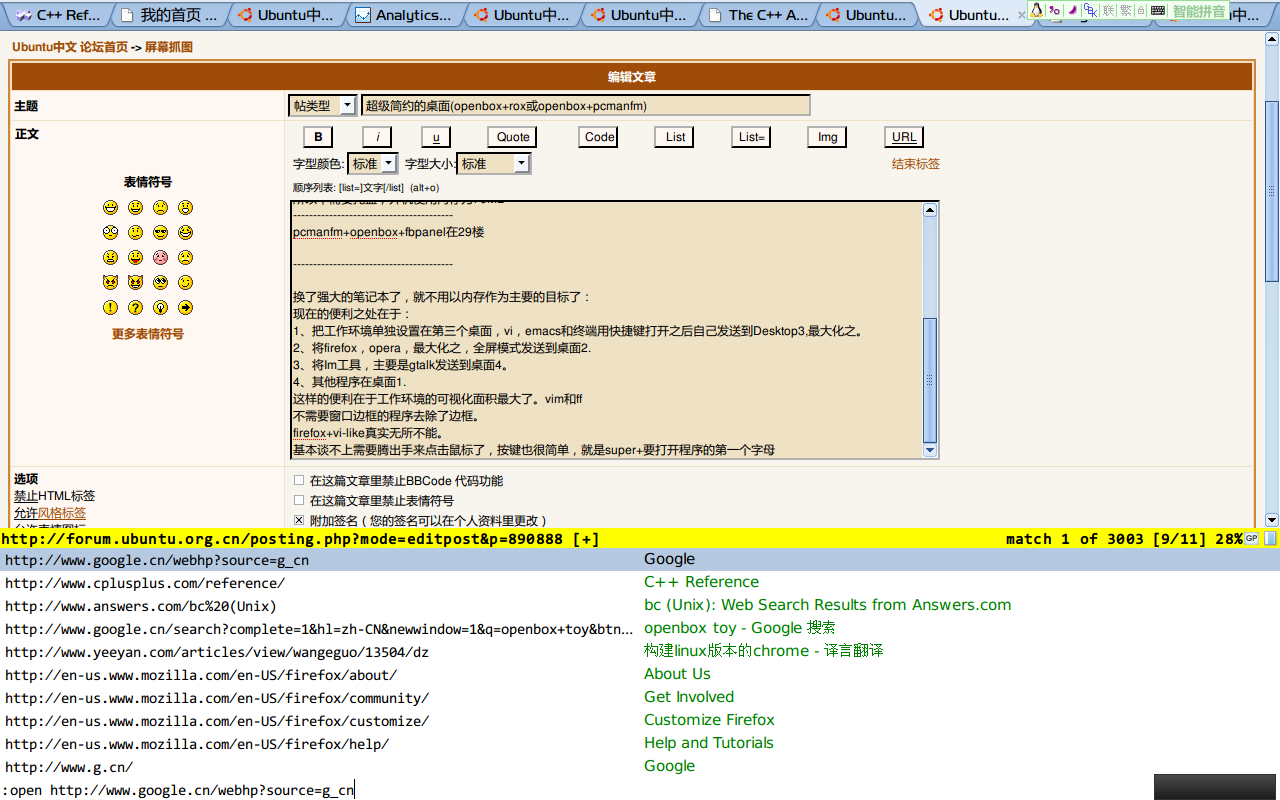Insert the exclamation mark emoticon
This screenshot has height=800, width=1280.
coord(110,307)
